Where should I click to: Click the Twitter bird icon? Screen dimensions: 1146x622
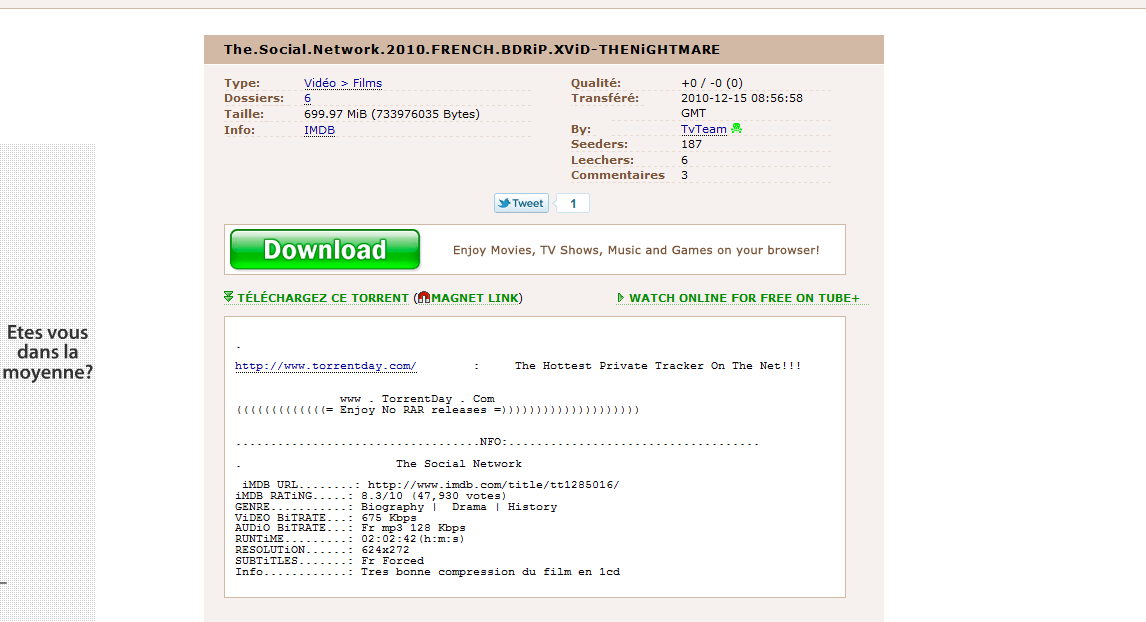(504, 203)
